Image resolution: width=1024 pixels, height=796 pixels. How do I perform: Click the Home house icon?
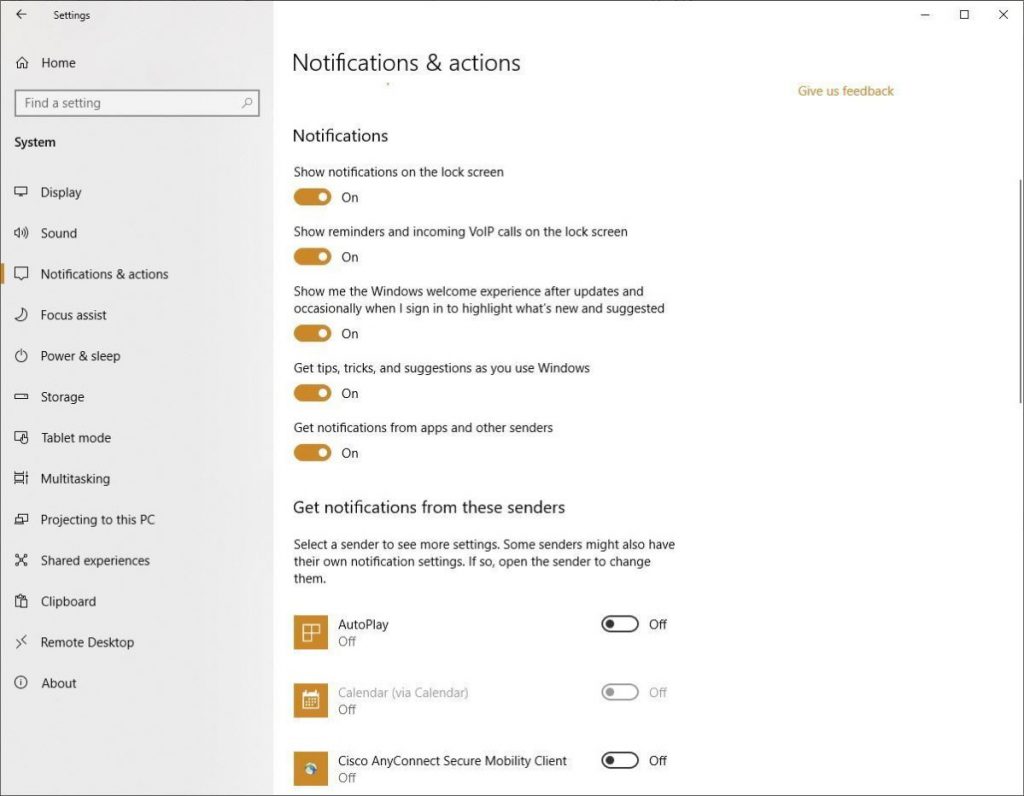click(22, 62)
